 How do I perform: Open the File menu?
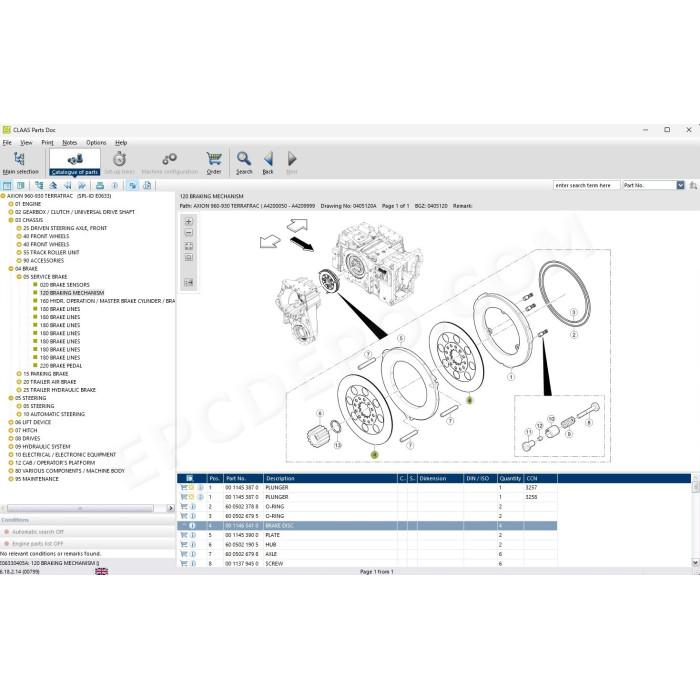[x=7, y=142]
